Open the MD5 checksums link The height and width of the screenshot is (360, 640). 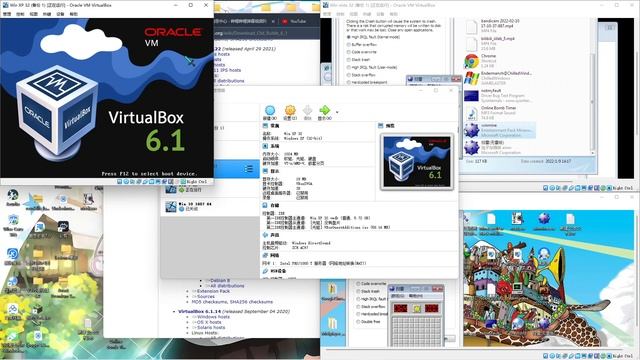click(209, 302)
